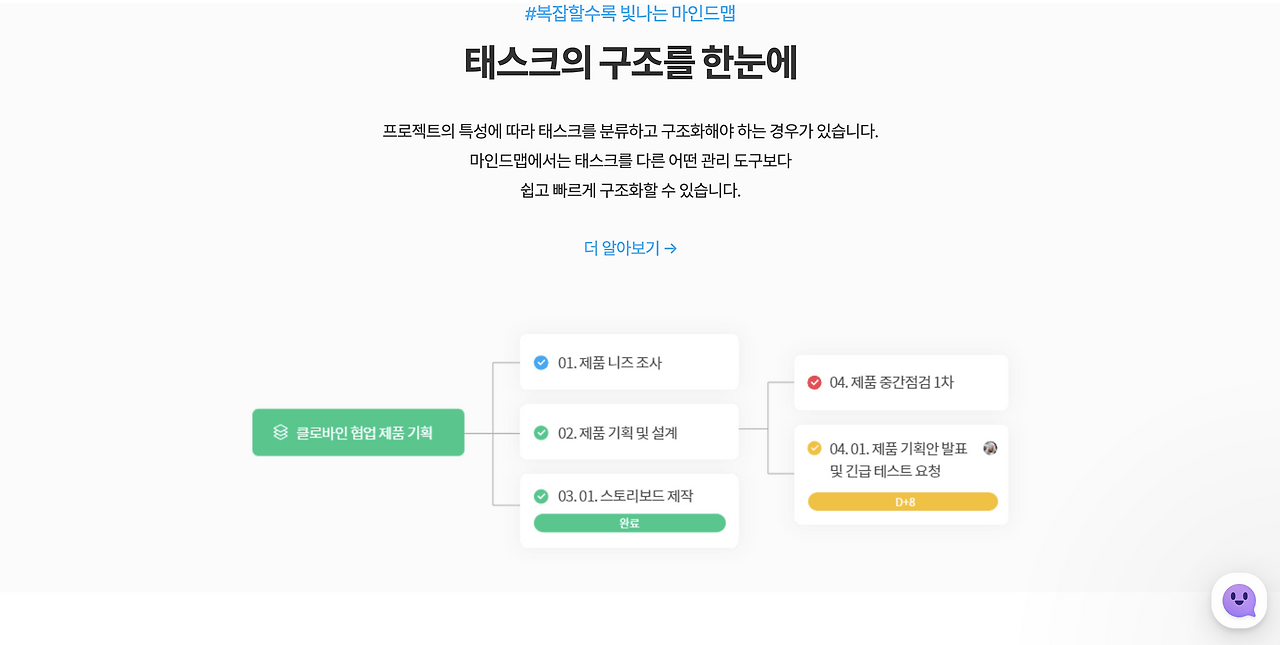Screen dimensions: 1280x645
Task: Toggle blue check on 01. 제품 니즈 조사
Action: click(541, 362)
